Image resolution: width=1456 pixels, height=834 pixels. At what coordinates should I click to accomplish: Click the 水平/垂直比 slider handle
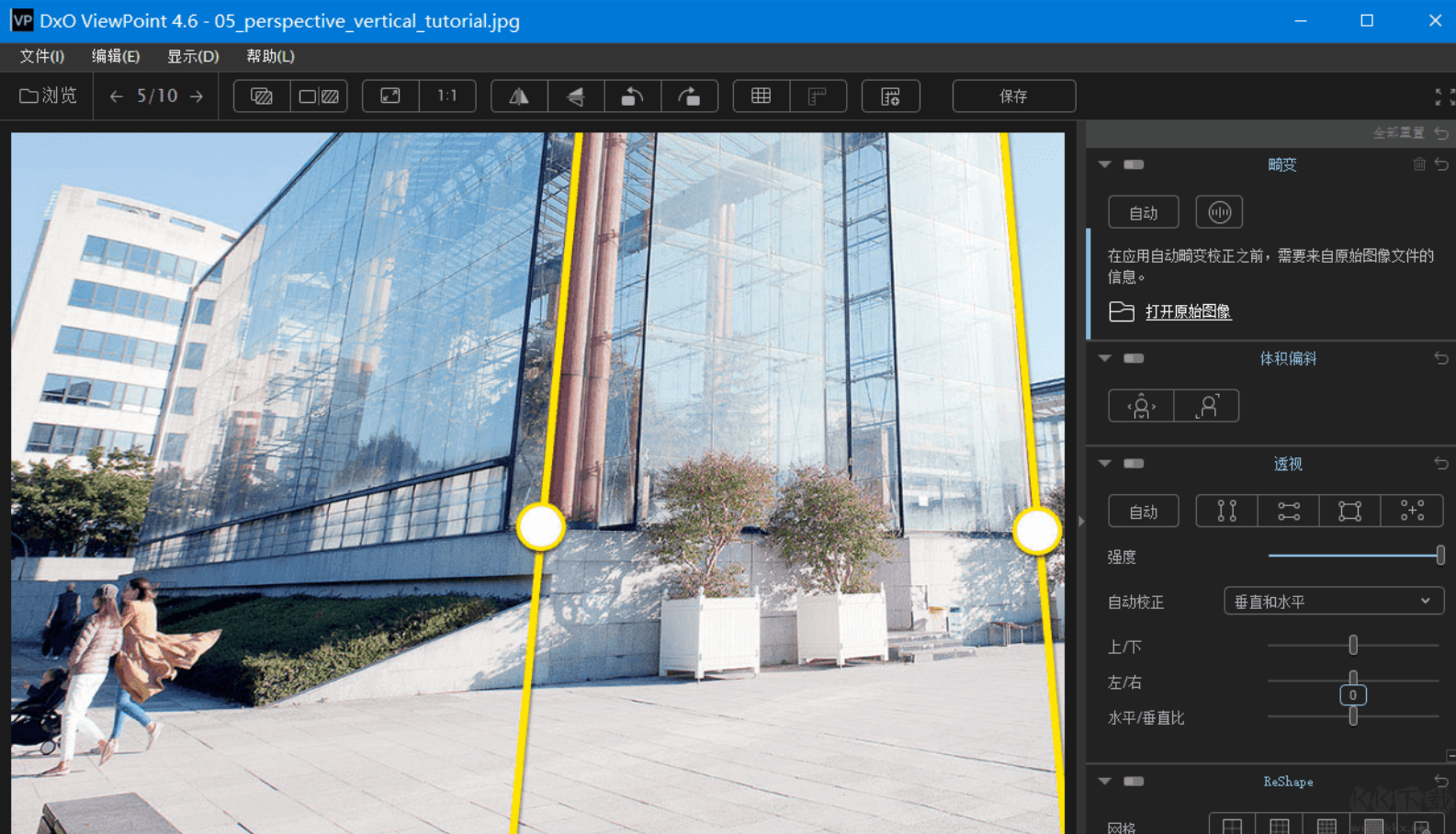1353,716
